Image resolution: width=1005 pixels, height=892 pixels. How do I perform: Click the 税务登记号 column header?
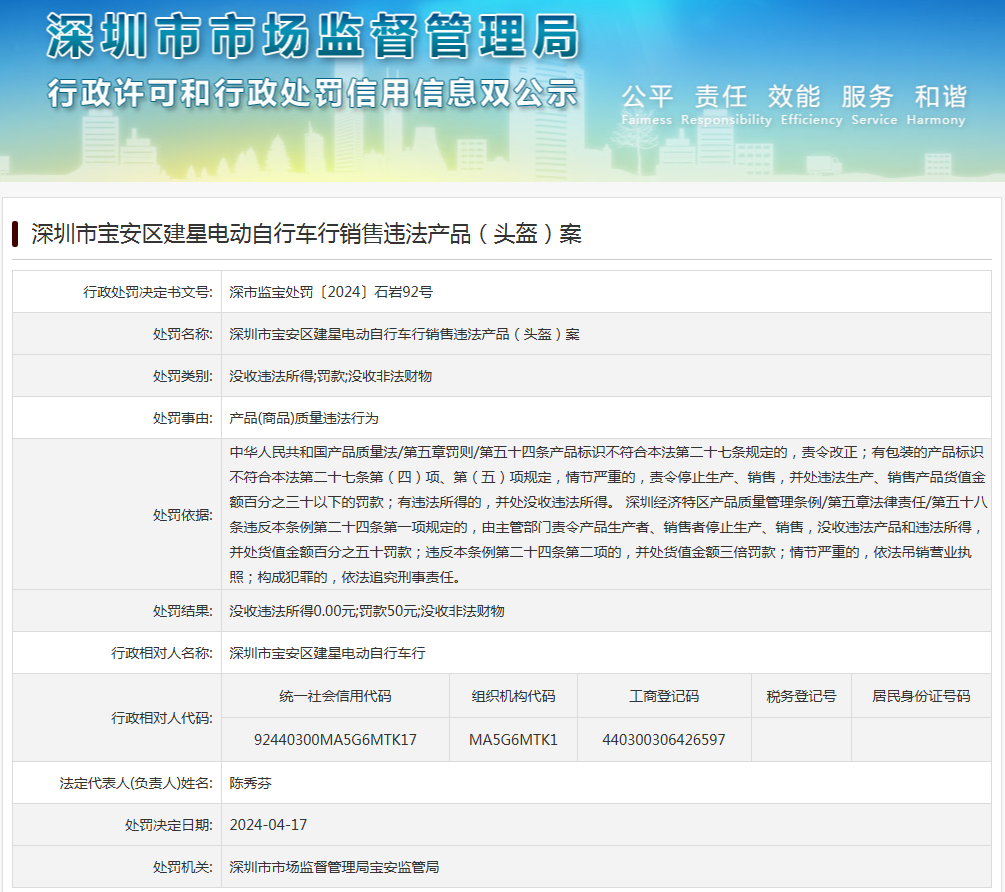(801, 696)
